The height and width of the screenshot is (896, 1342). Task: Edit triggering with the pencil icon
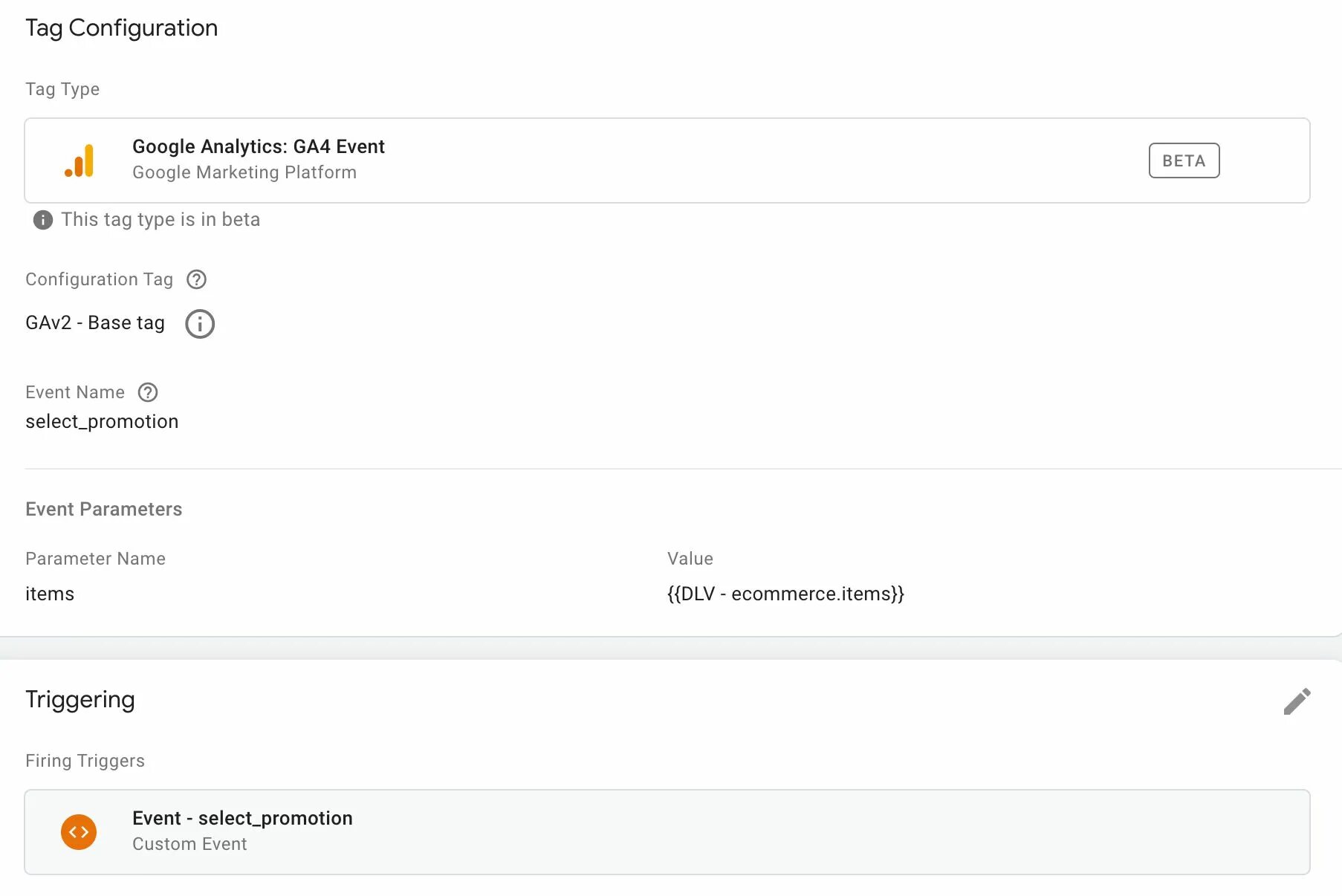coord(1297,701)
